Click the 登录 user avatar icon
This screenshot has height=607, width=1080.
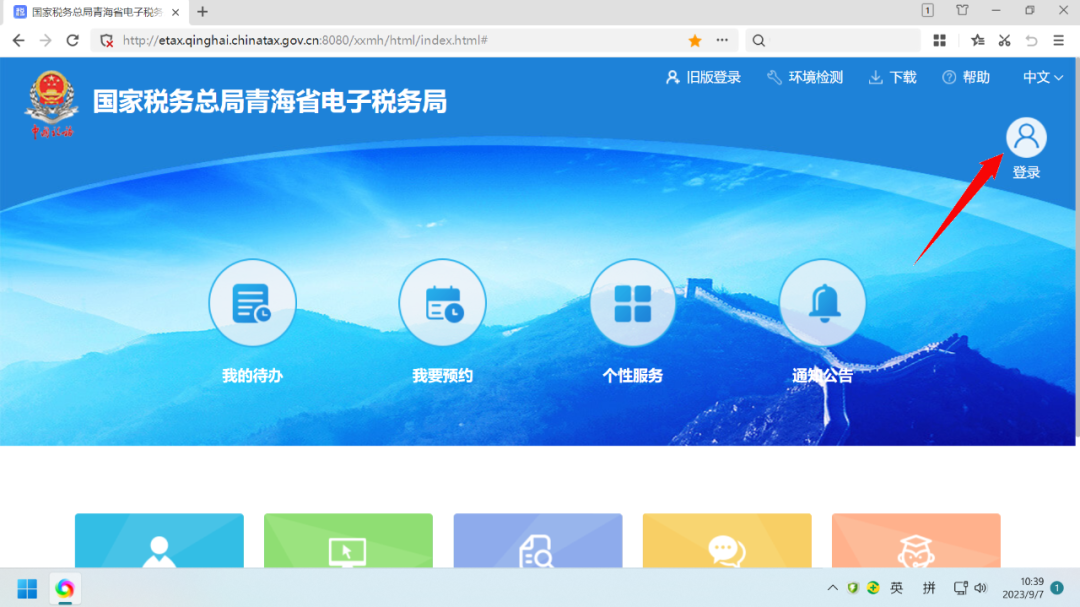1026,137
